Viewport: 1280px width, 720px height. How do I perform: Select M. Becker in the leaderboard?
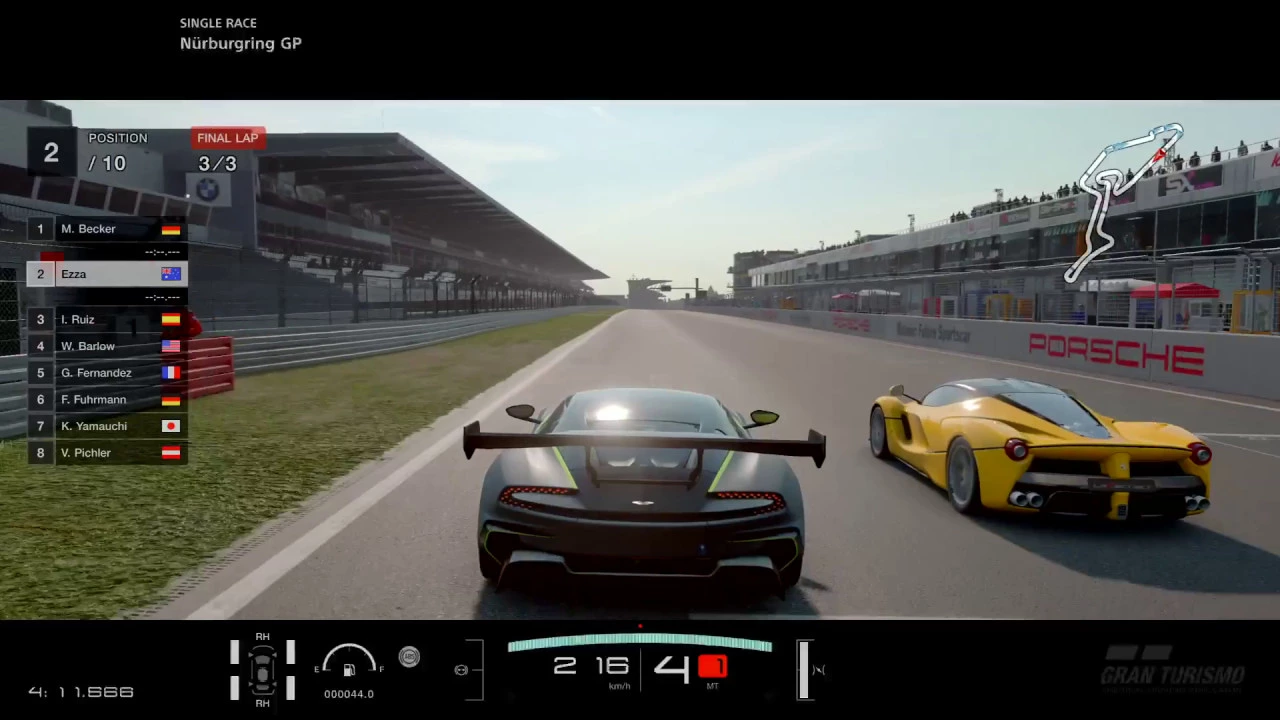[107, 229]
